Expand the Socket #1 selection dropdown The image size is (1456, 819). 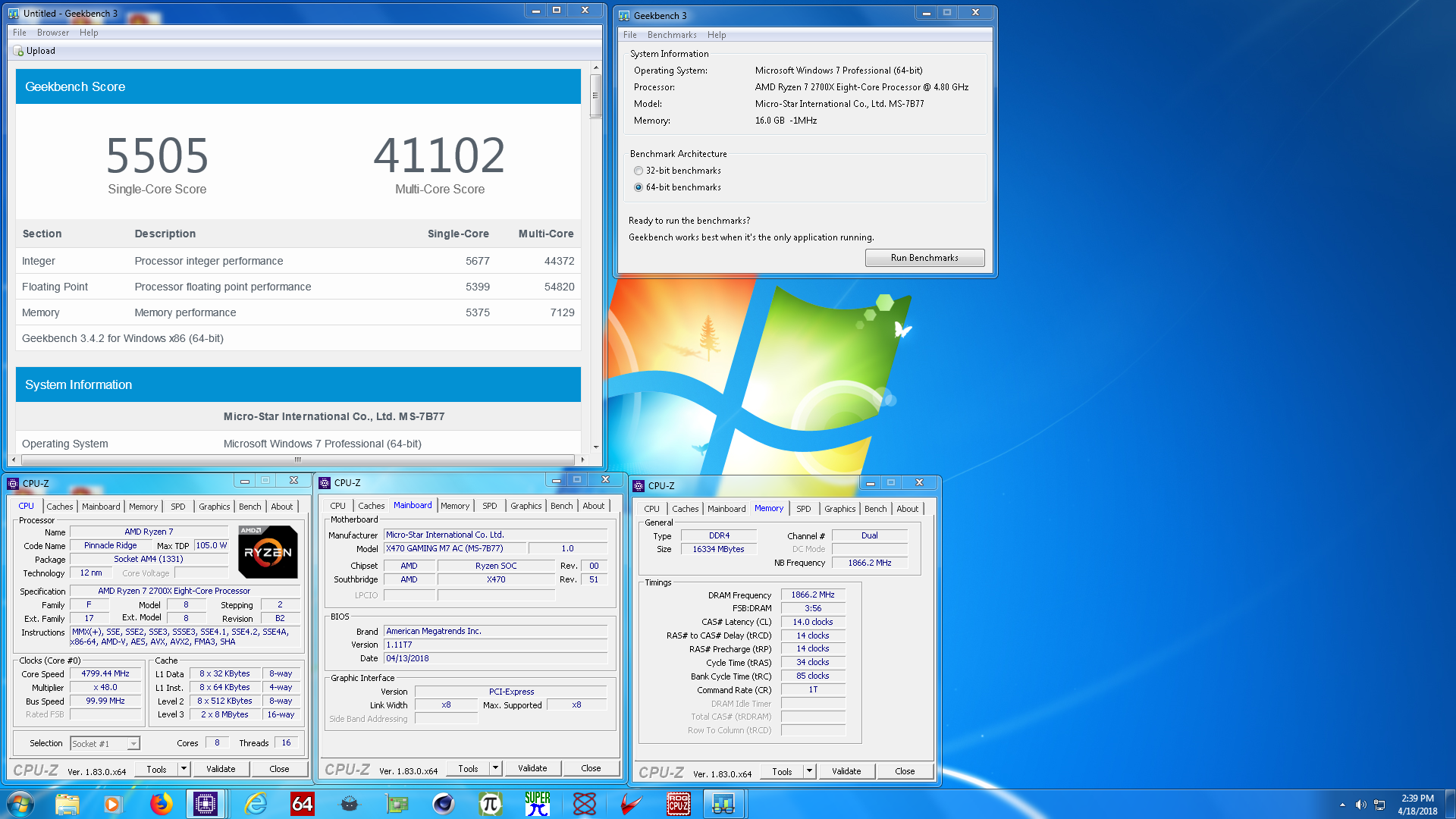coord(133,744)
